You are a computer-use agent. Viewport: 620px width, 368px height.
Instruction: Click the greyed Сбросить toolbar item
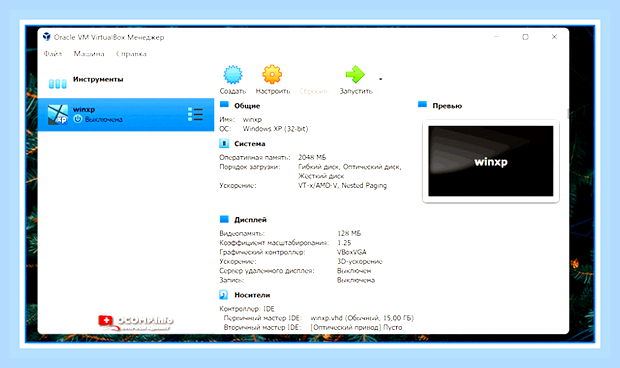(x=314, y=91)
